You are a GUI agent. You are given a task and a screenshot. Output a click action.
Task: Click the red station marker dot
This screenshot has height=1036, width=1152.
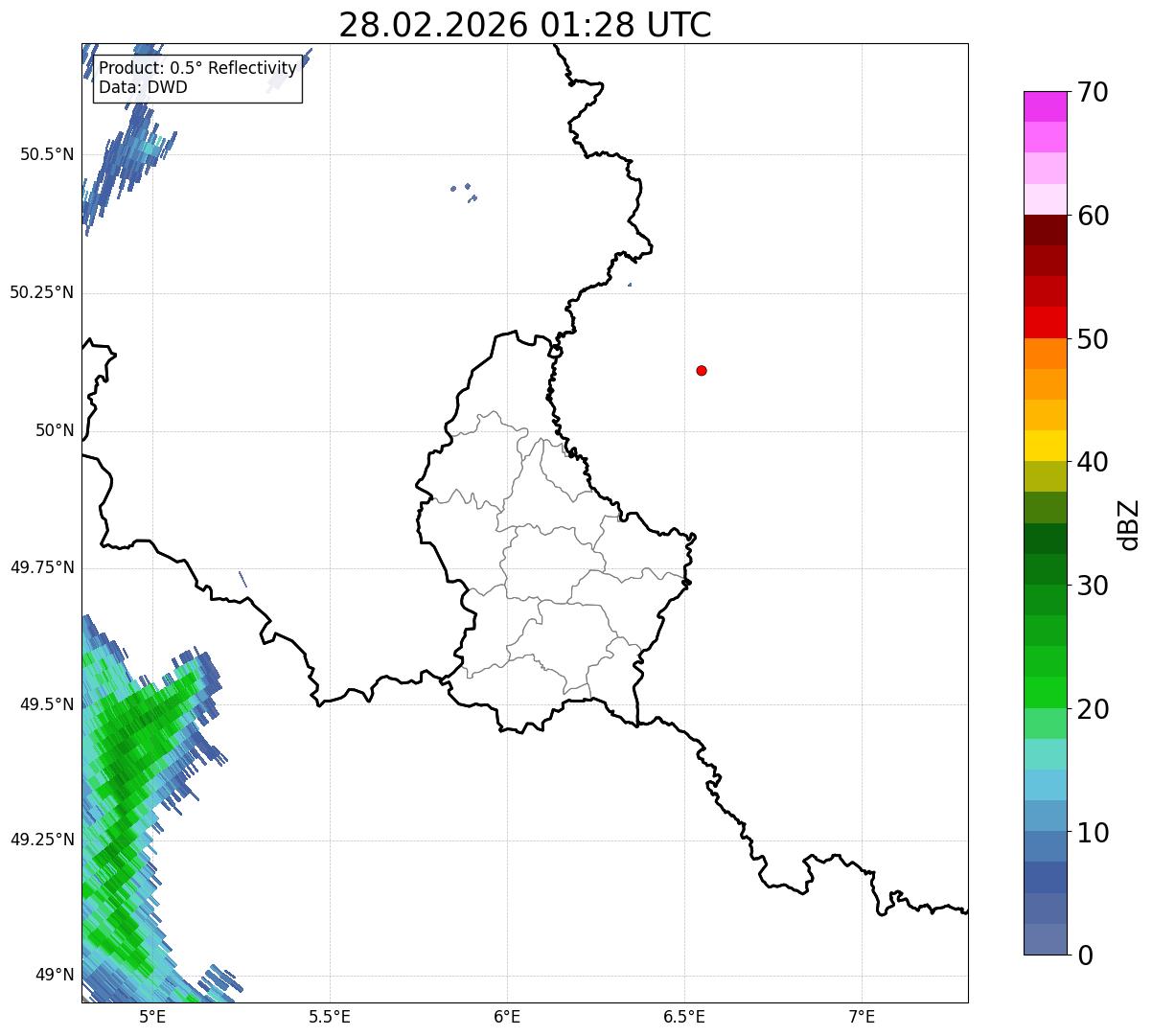coord(702,370)
